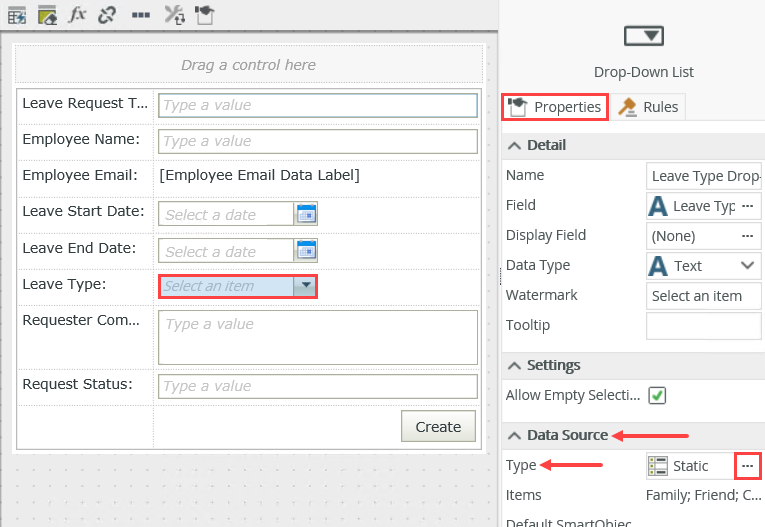
Task: Switch to the Rules tab
Action: (648, 107)
